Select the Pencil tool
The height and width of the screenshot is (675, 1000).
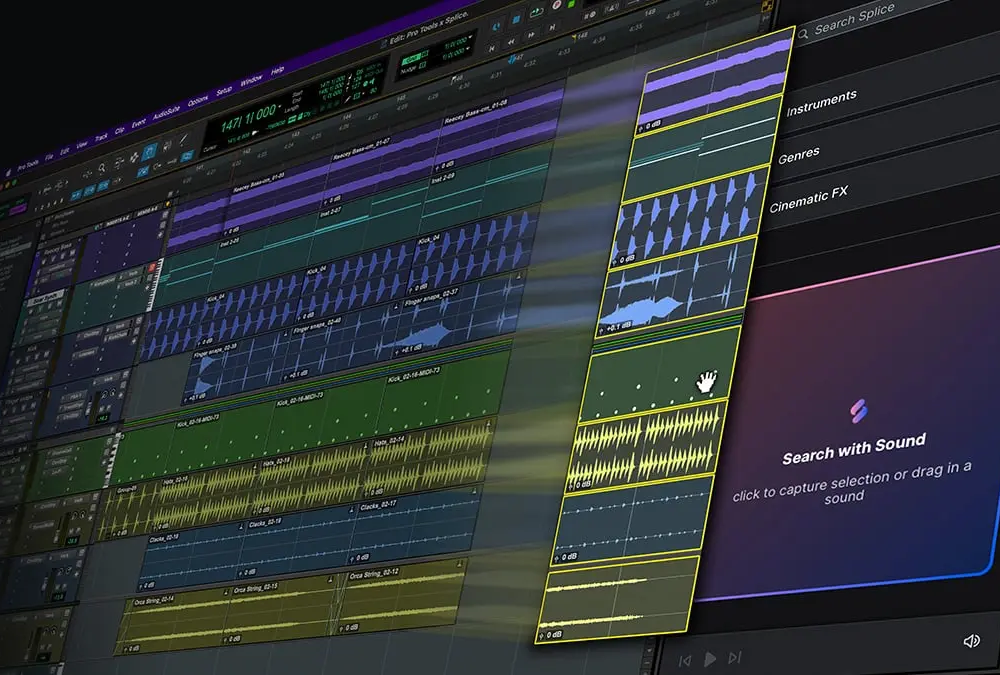184,139
